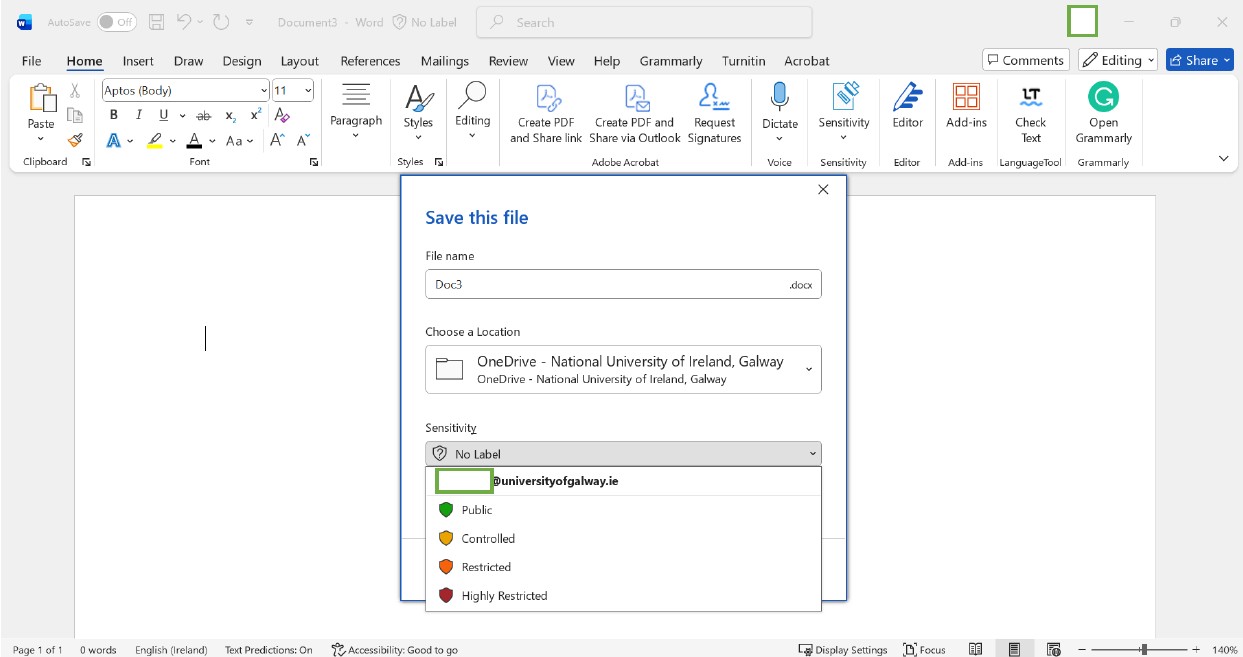Toggle the AutoSave switch
The height and width of the screenshot is (657, 1243).
[x=117, y=22]
